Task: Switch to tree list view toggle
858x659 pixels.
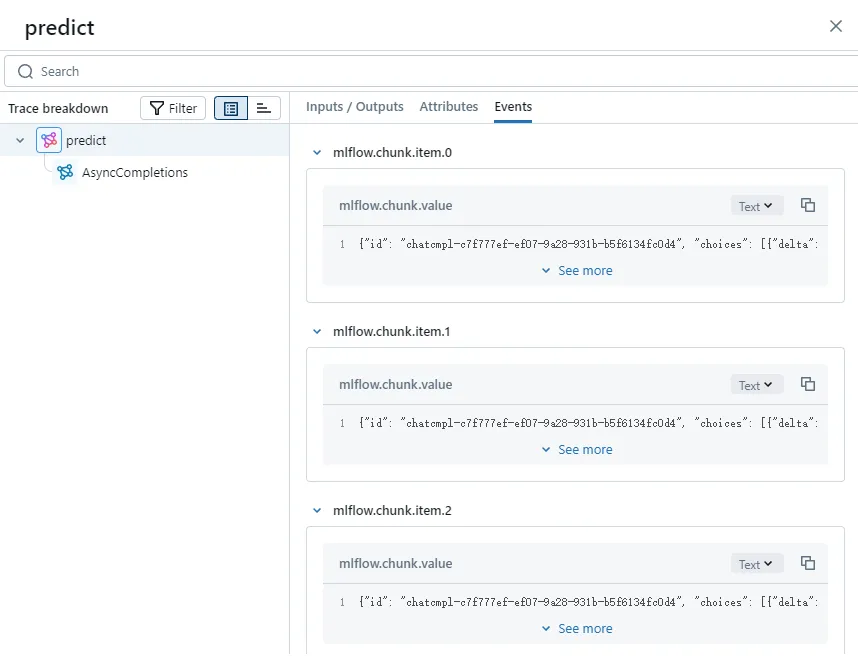Action: click(231, 108)
